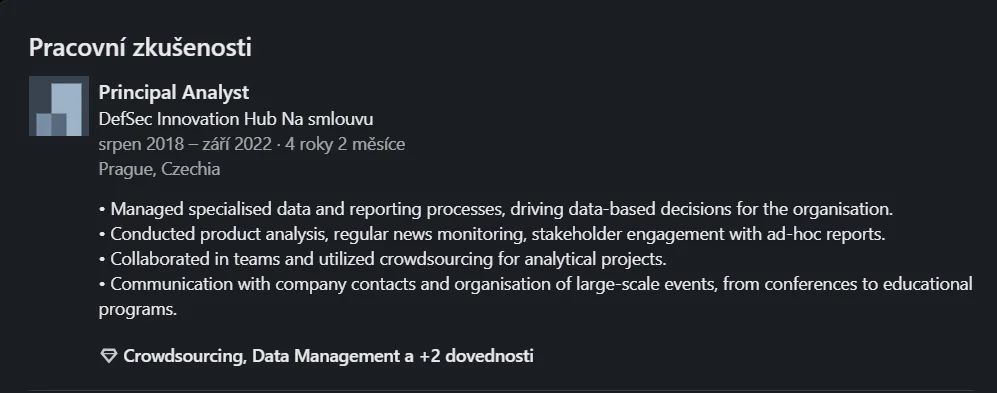Select the září 2022 end date
This screenshot has width=997, height=393.
[237, 144]
